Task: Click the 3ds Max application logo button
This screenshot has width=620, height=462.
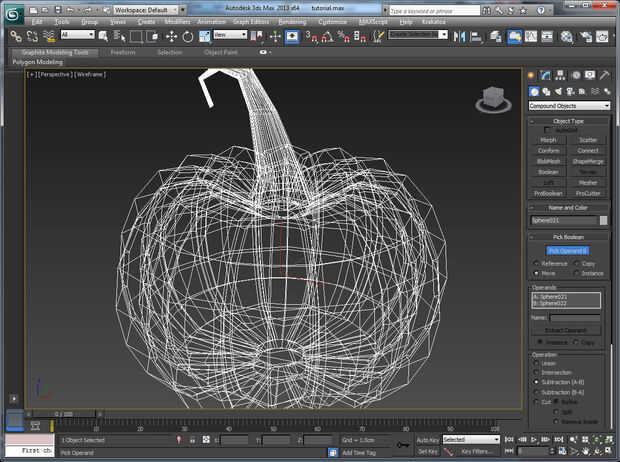Action: click(x=13, y=13)
